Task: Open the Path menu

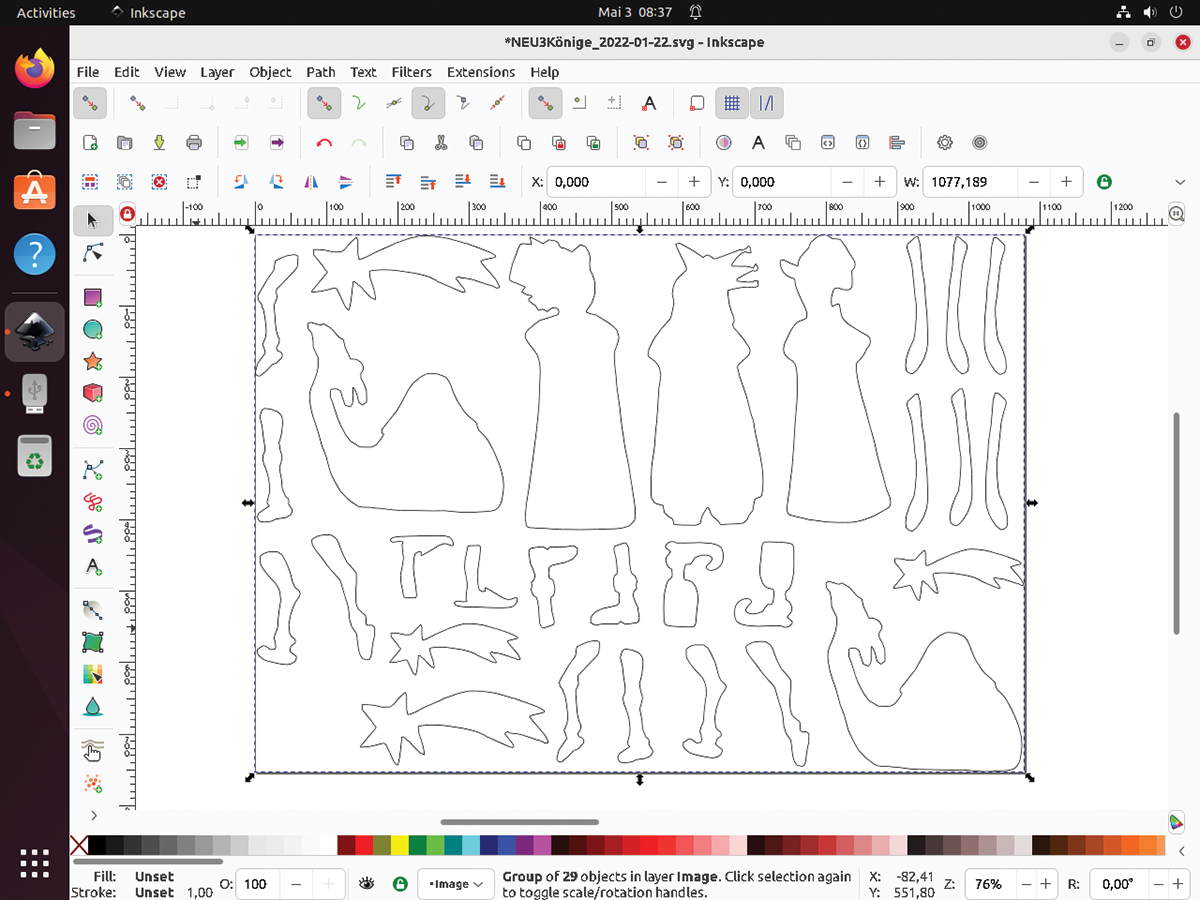Action: click(321, 72)
